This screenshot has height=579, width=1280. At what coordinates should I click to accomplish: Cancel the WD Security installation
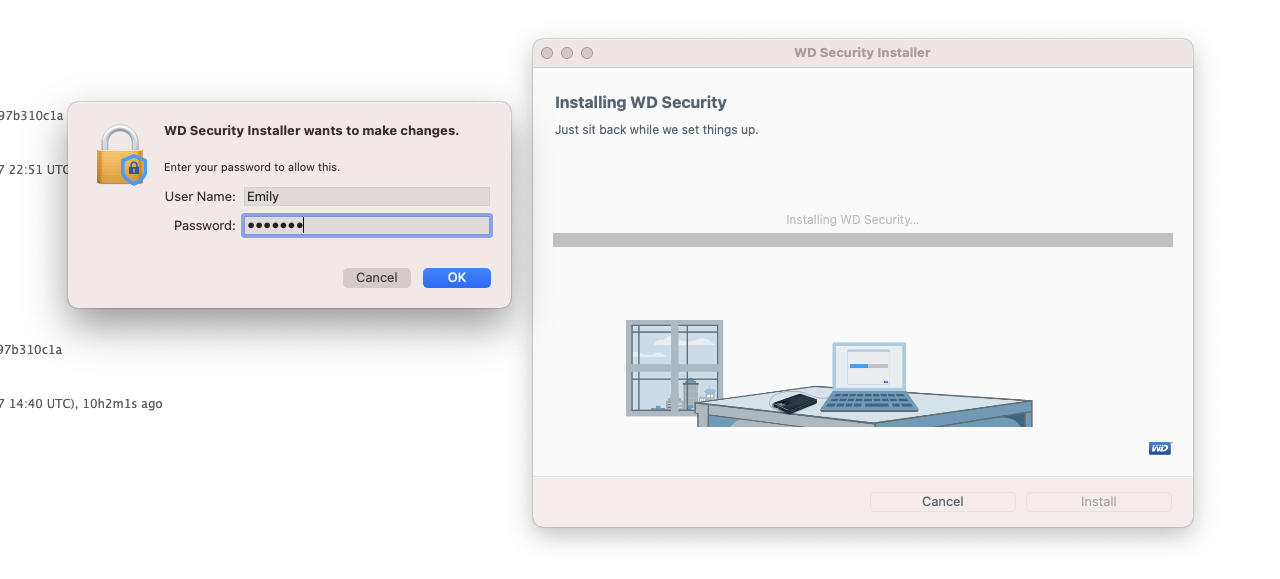(x=943, y=502)
